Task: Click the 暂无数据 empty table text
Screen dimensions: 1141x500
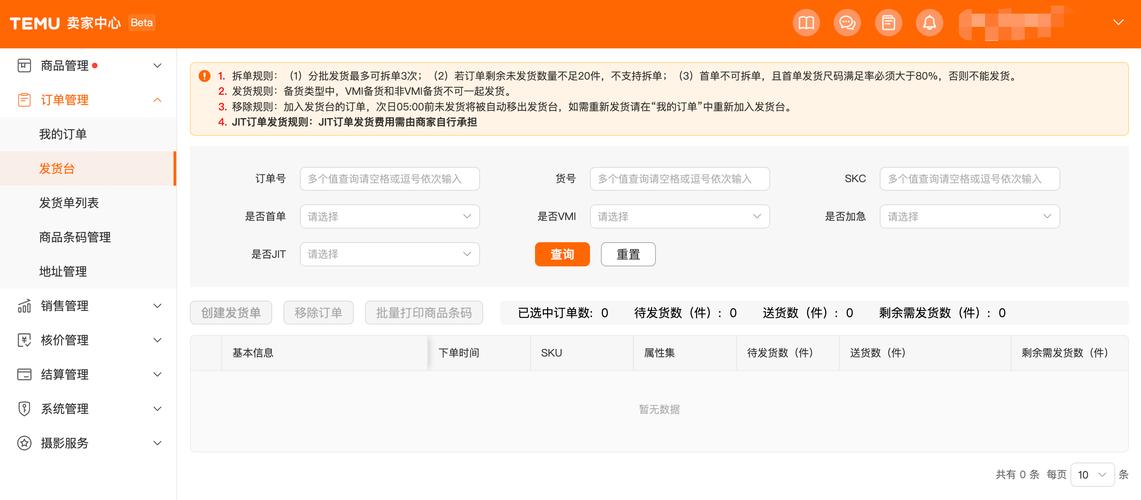Action: (x=659, y=409)
